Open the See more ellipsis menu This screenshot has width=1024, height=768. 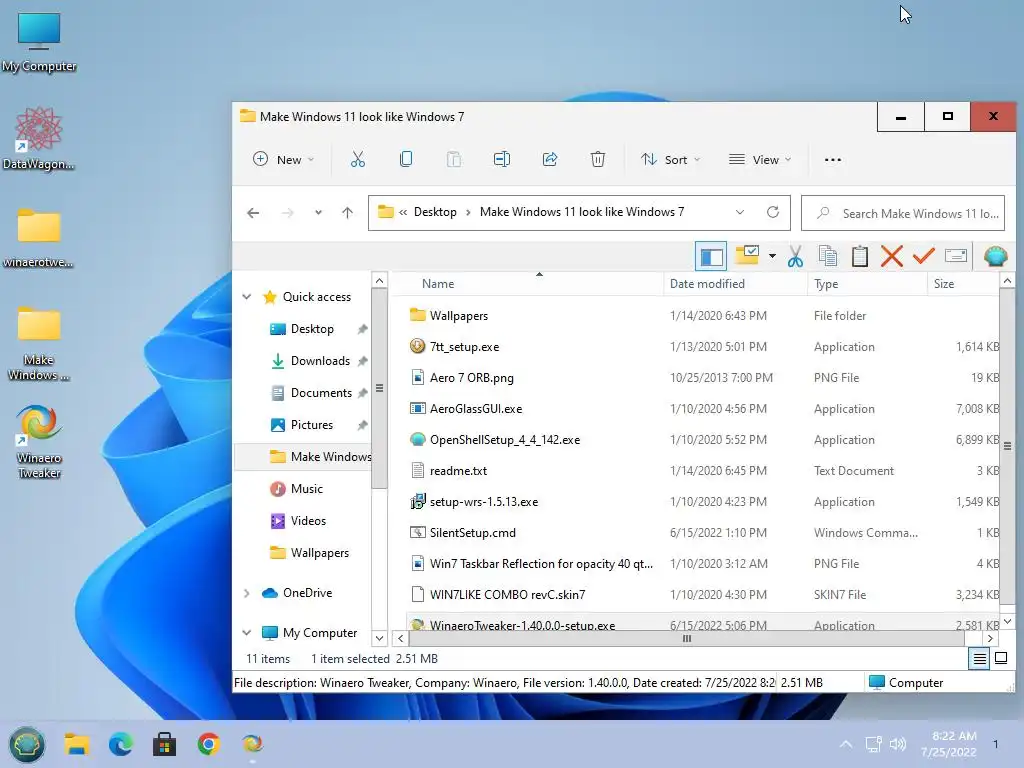coord(833,160)
